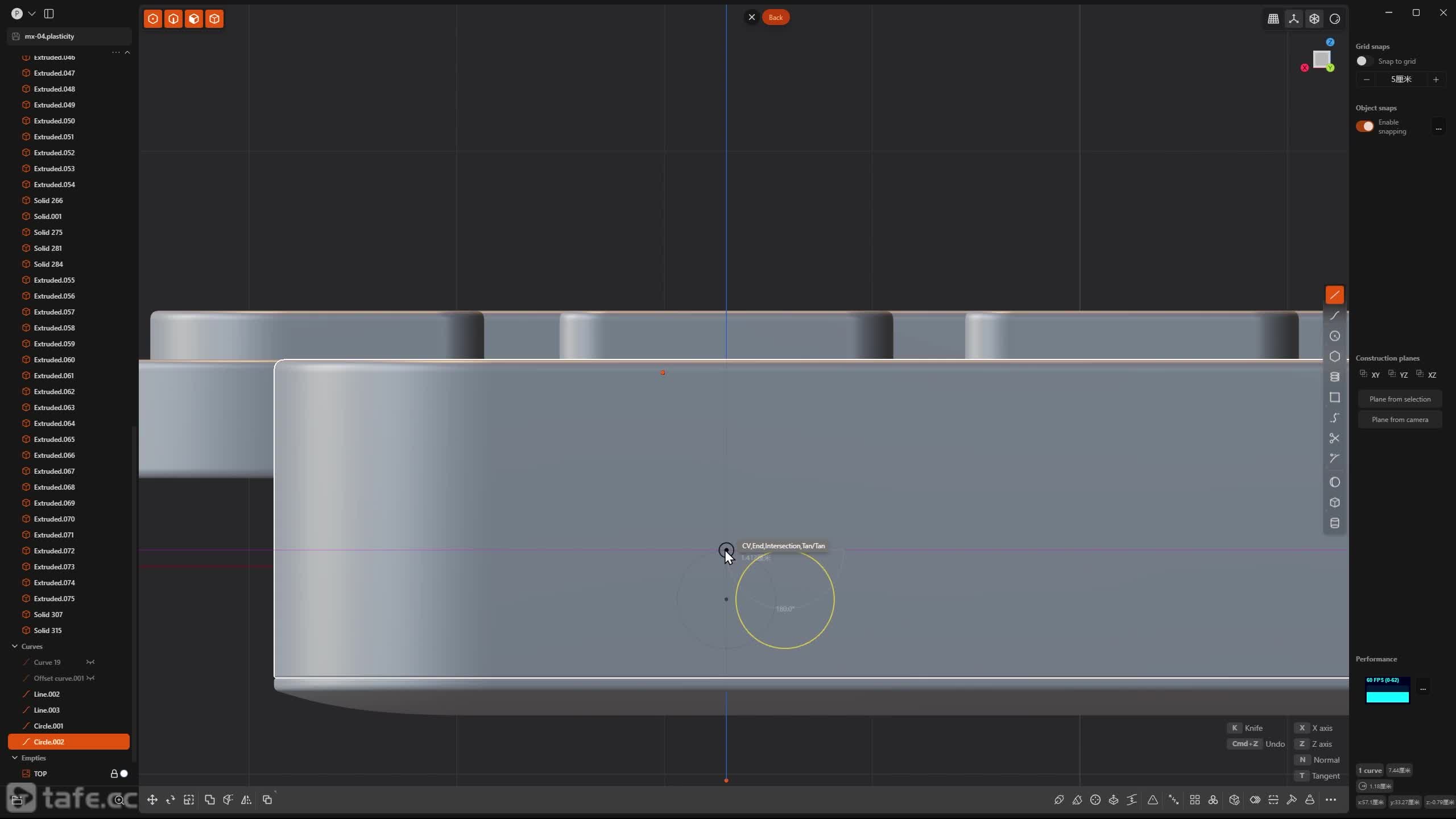
Task: Toggle visibility dot of TOP empty
Action: click(124, 773)
